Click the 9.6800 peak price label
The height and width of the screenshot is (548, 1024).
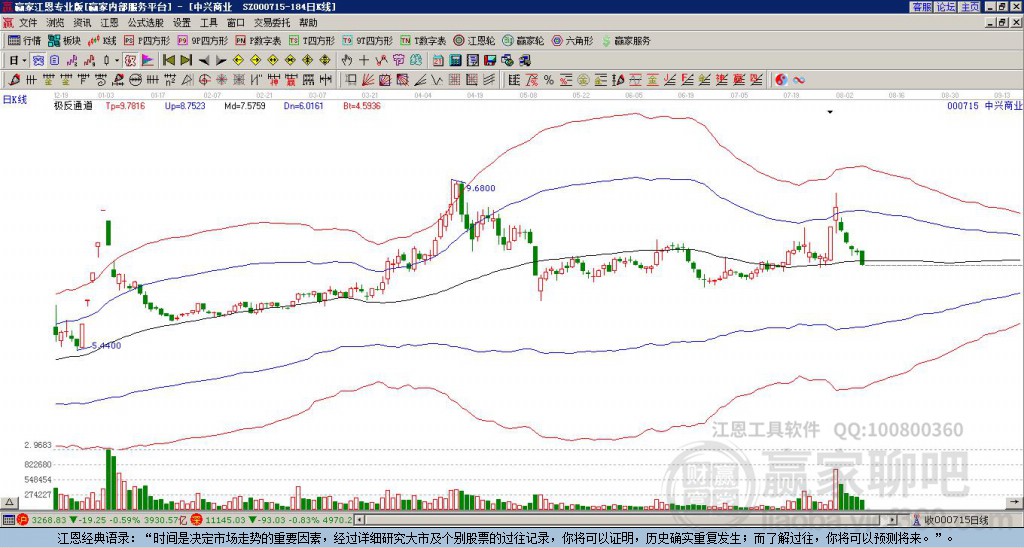(x=481, y=188)
